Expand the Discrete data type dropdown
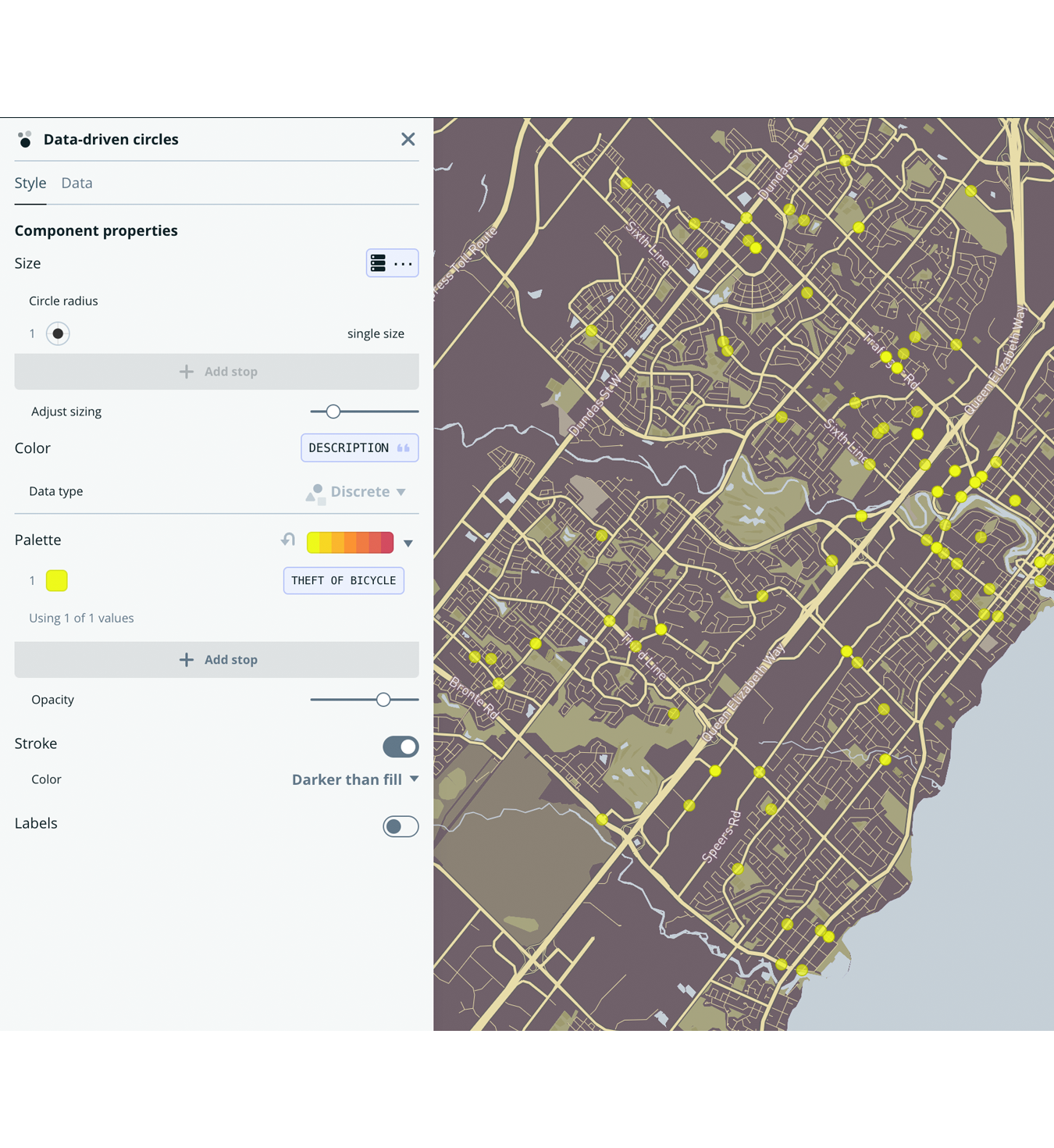 point(401,492)
